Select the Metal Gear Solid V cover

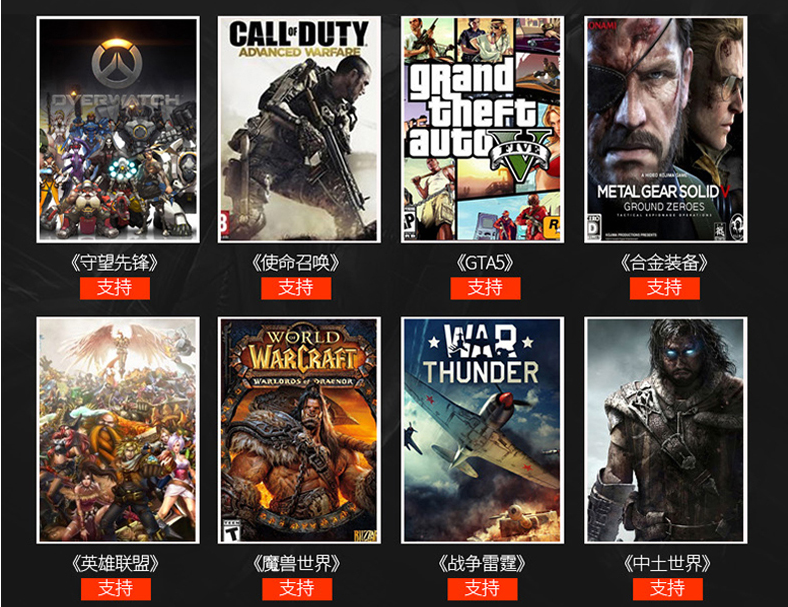click(665, 130)
